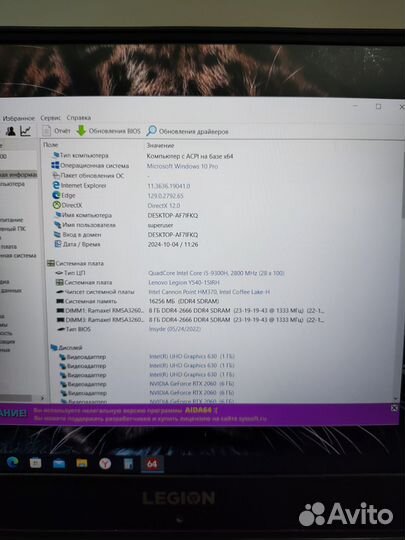Open the Microsoft Windows 10 Pro link
The height and width of the screenshot is (540, 405).
182,166
